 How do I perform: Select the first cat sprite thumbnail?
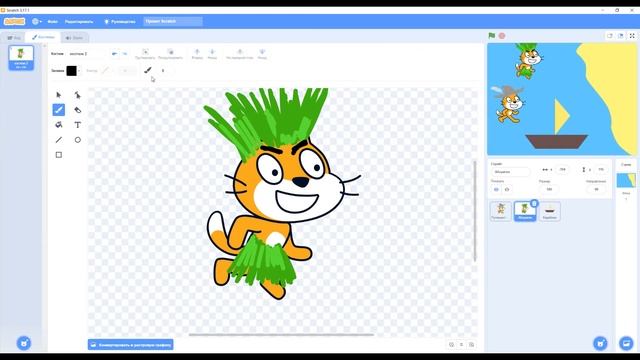pos(500,211)
